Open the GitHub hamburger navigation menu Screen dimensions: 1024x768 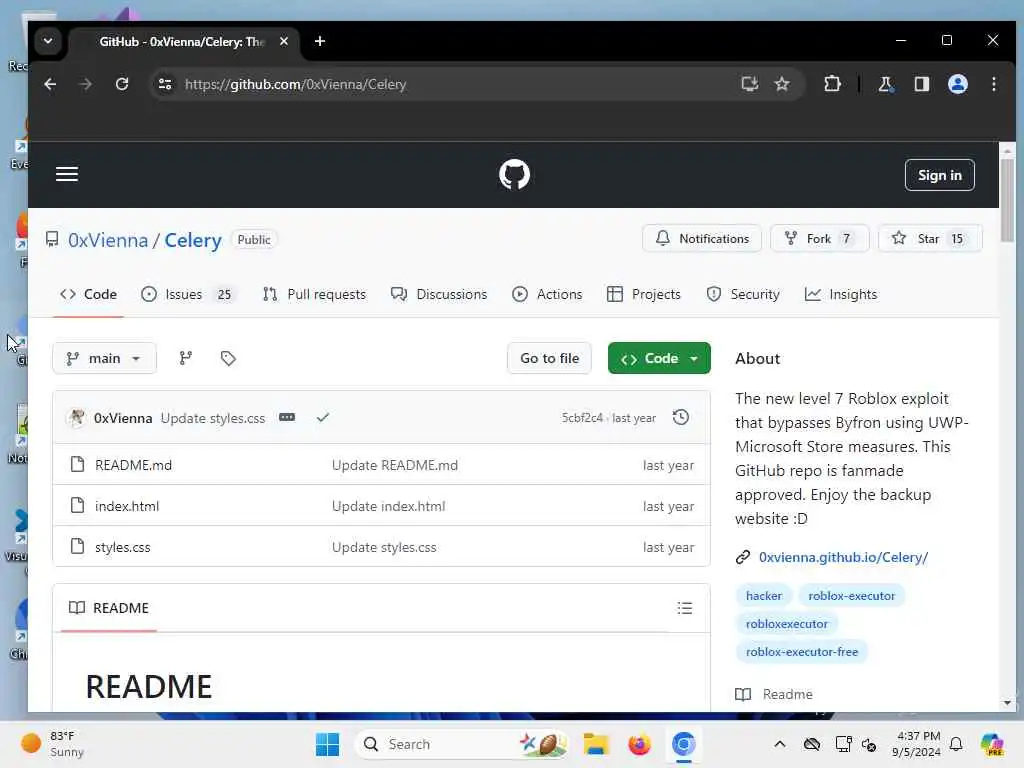click(x=67, y=174)
